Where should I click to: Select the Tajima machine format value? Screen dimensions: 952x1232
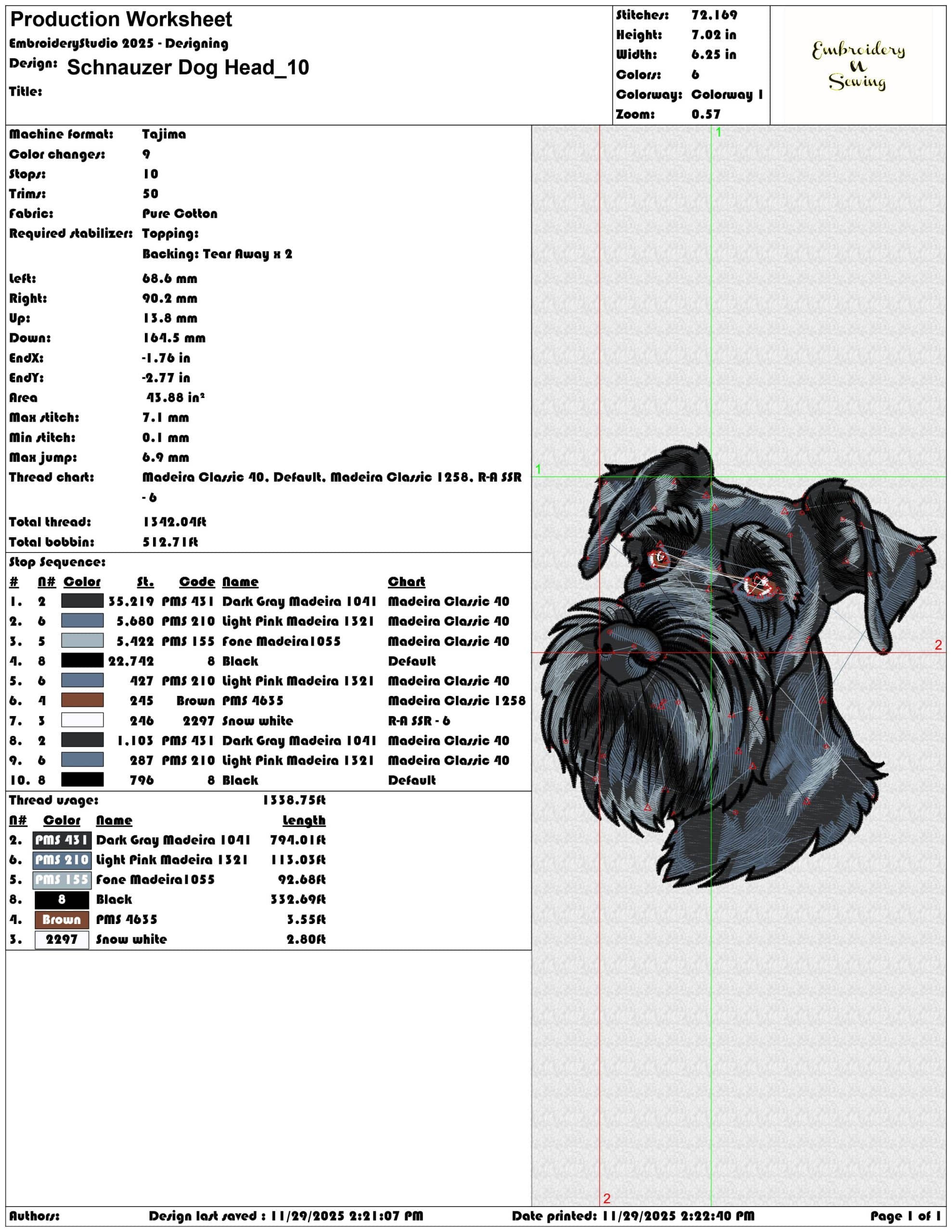coord(164,134)
